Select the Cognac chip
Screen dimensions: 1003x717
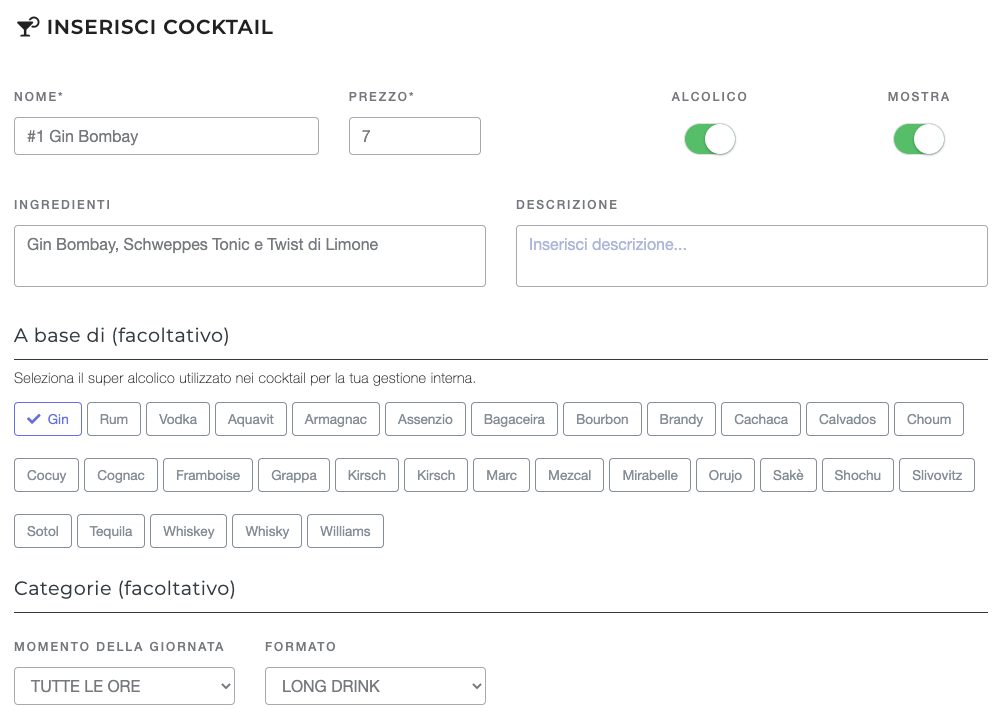point(121,475)
